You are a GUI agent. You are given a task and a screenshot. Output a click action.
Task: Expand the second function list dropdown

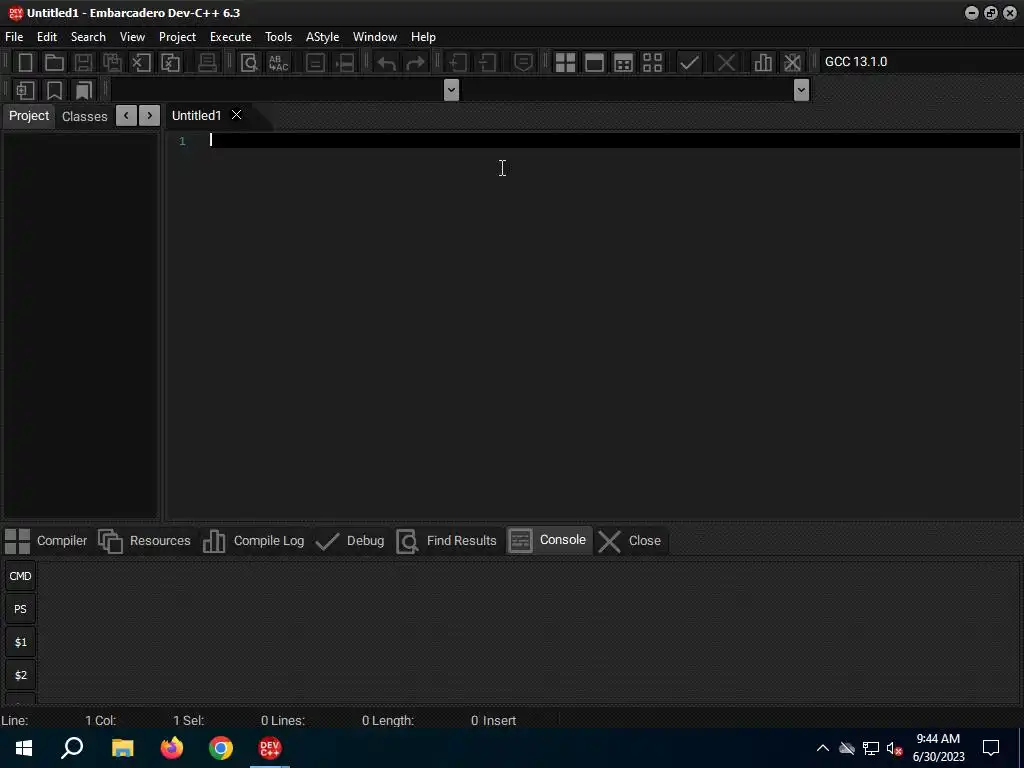(x=801, y=89)
